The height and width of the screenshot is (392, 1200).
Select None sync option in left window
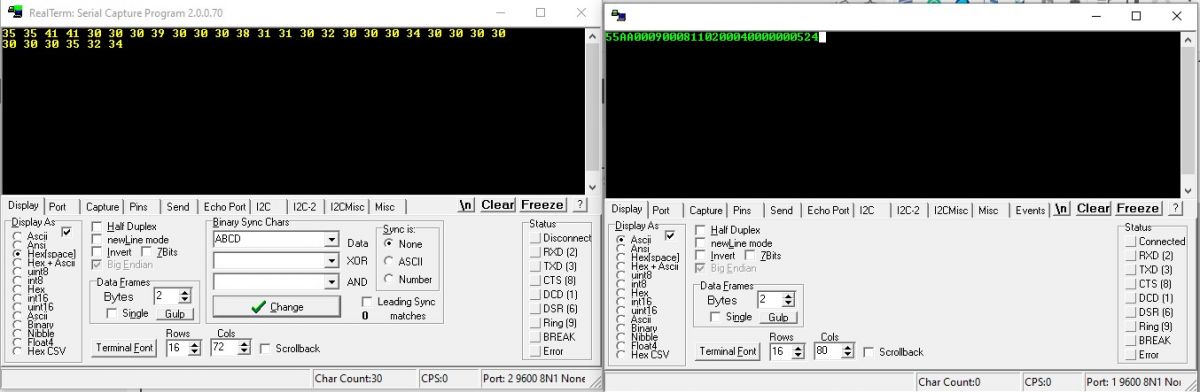(404, 243)
